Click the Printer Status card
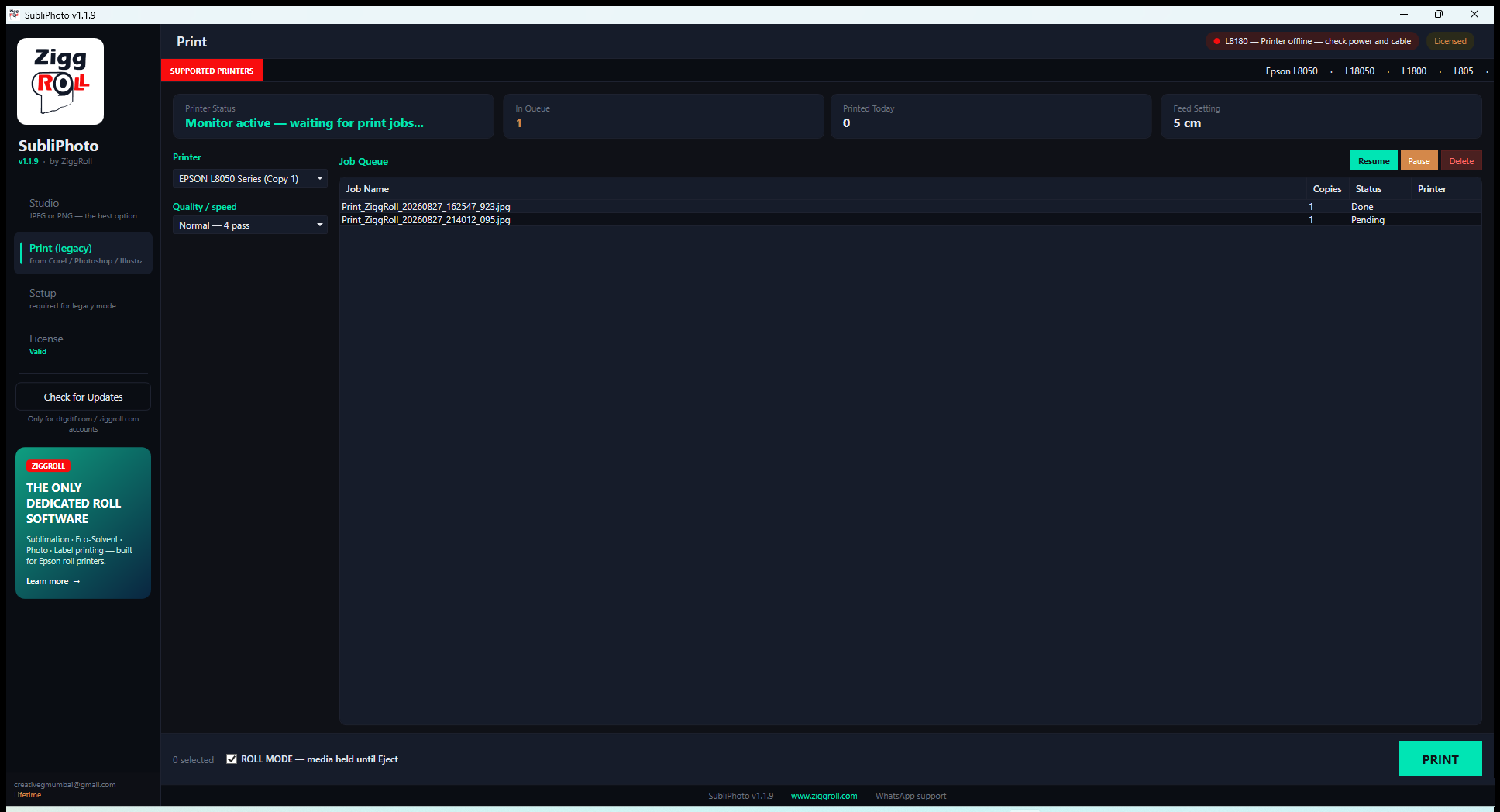 pos(333,116)
